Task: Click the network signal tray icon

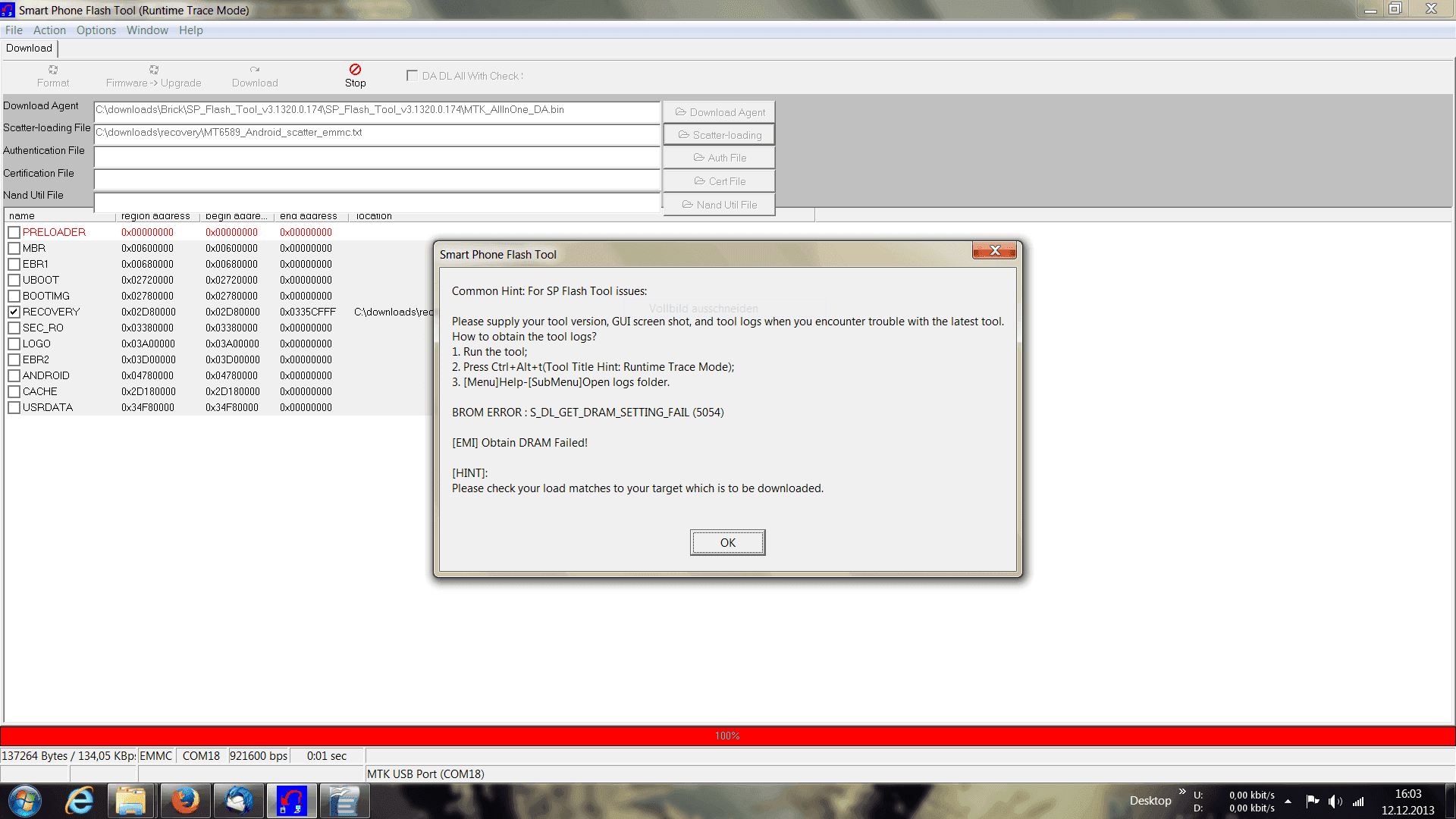Action: coord(1358,802)
